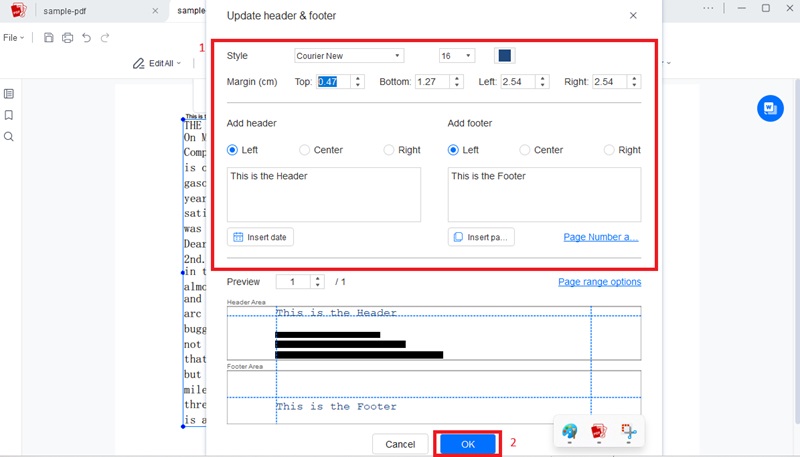This screenshot has height=457, width=800.
Task: Click the Redo arrow icon
Action: 105,37
